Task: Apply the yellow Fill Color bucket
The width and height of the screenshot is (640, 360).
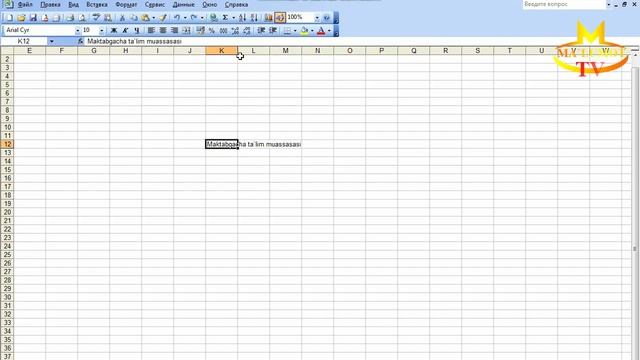Action: coord(304,30)
